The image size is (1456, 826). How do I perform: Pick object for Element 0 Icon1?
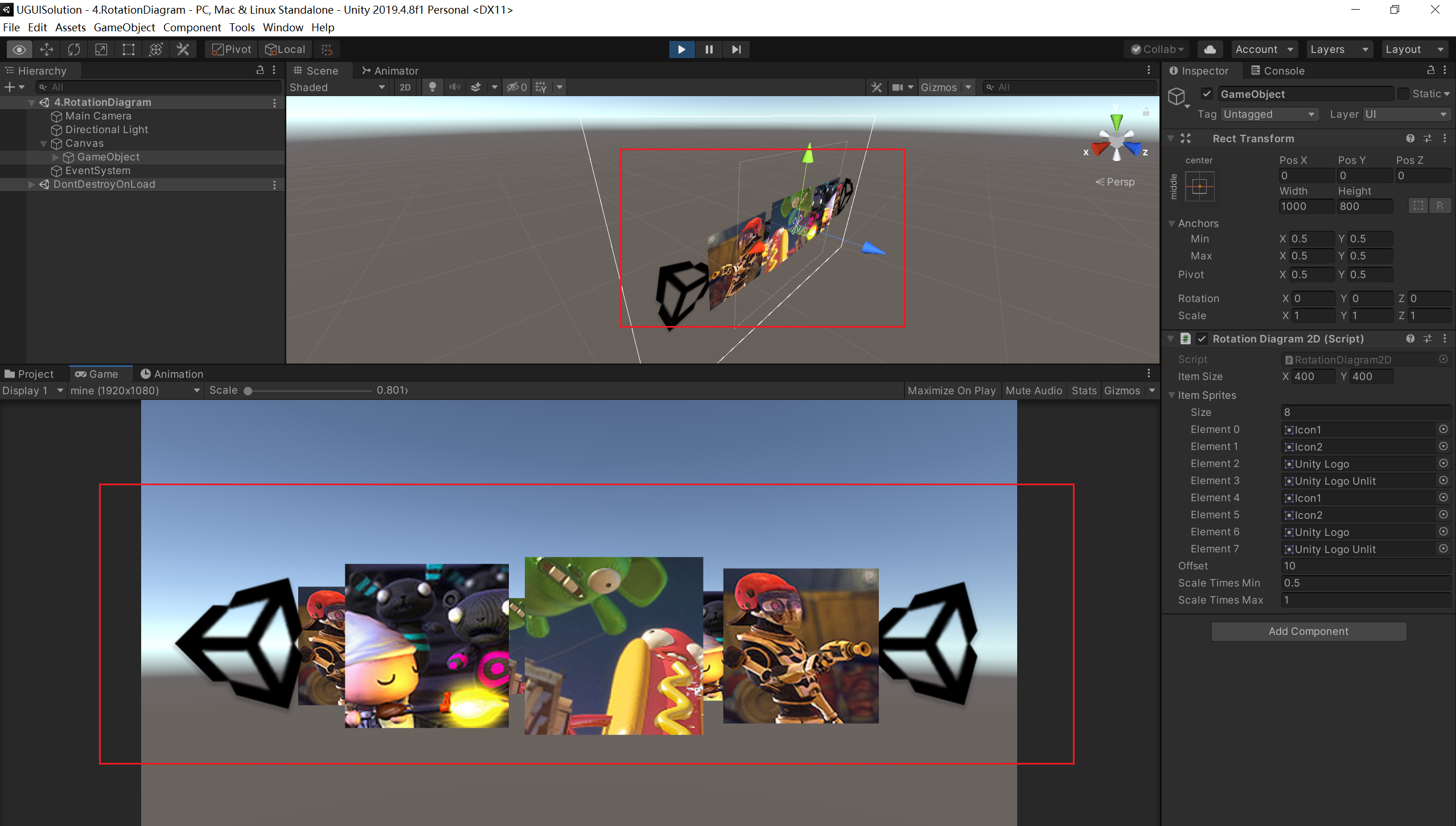pos(1443,429)
